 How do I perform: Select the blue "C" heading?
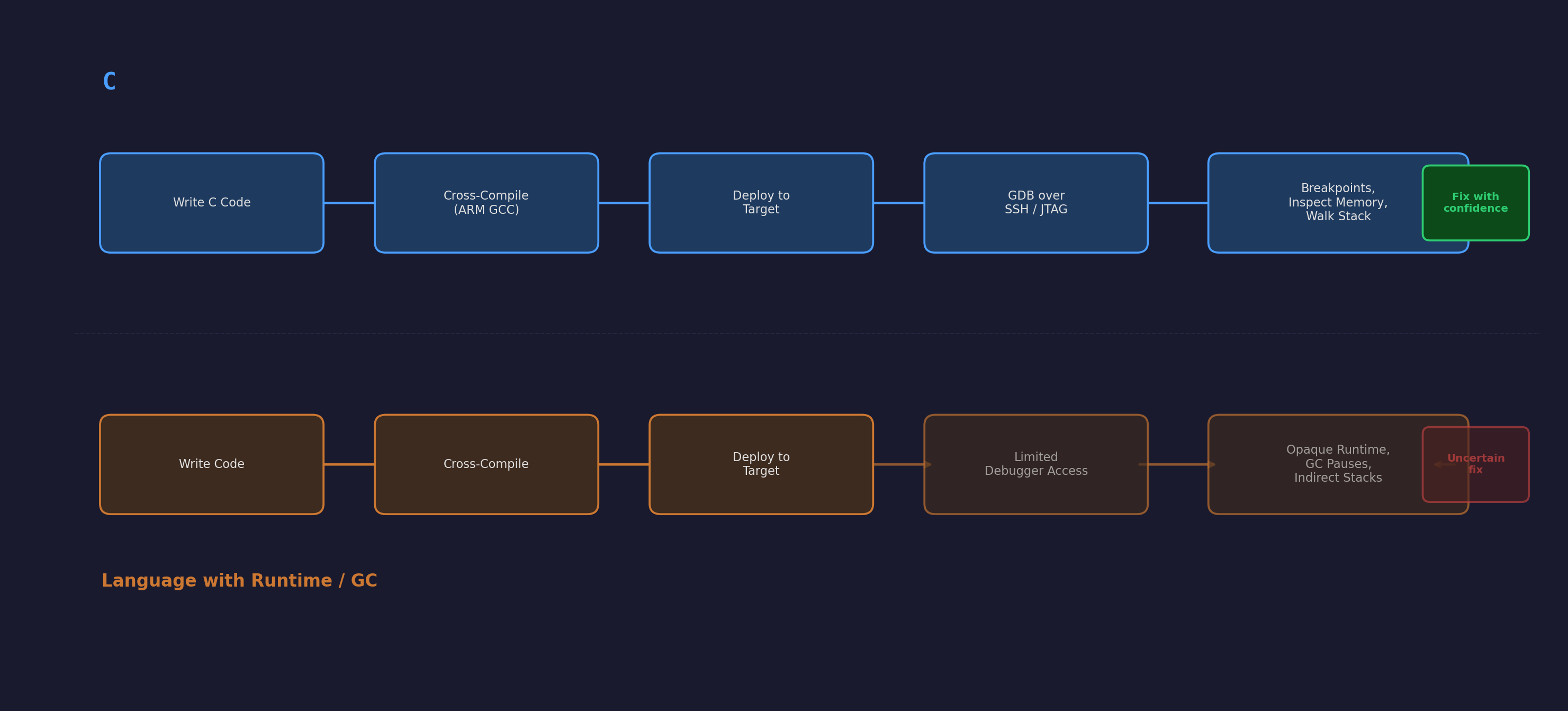[x=110, y=80]
